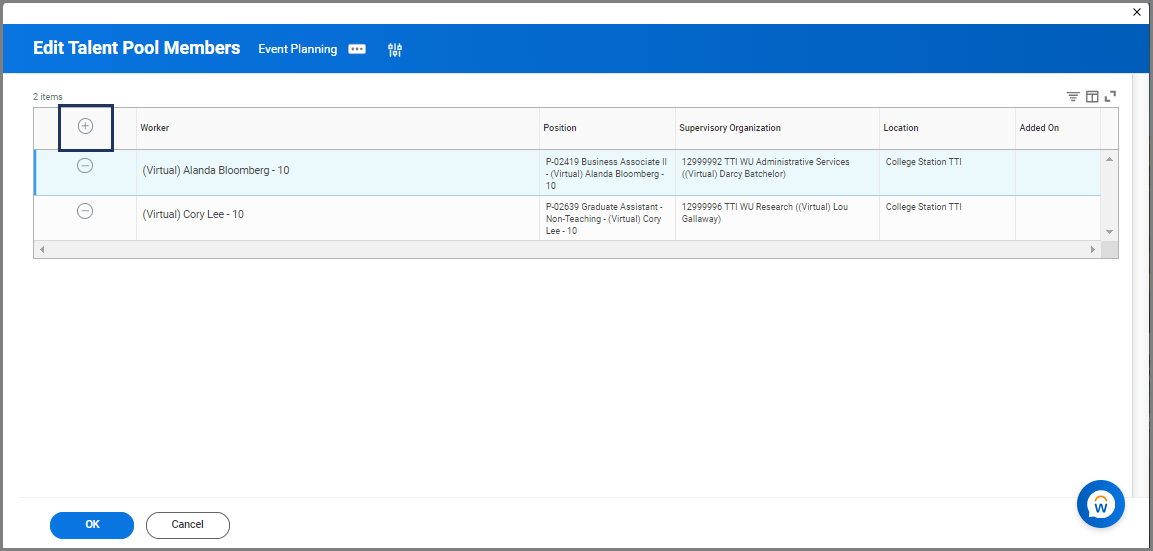
Task: Remove the Alanda Bloomberg row
Action: click(x=85, y=166)
